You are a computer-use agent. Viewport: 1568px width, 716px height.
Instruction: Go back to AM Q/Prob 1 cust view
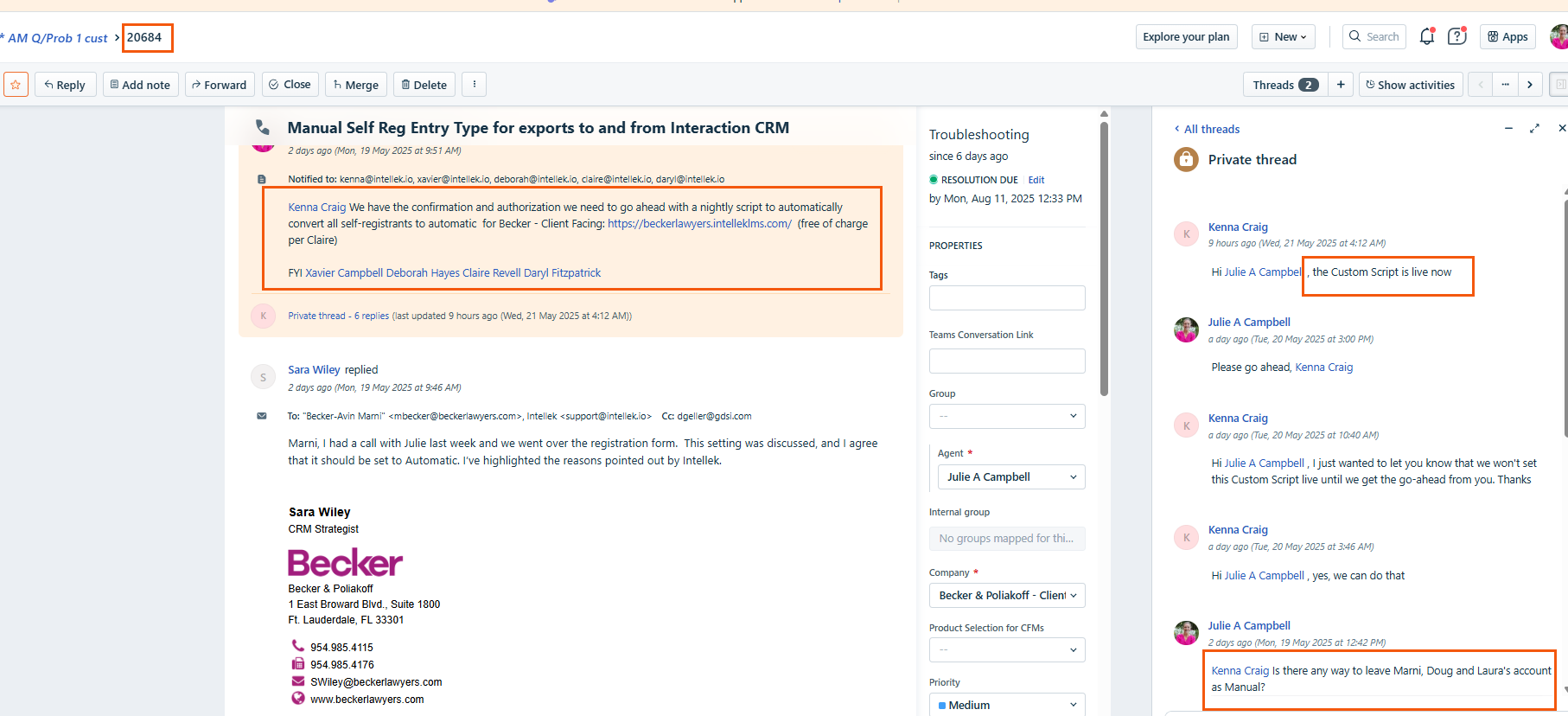click(x=57, y=38)
